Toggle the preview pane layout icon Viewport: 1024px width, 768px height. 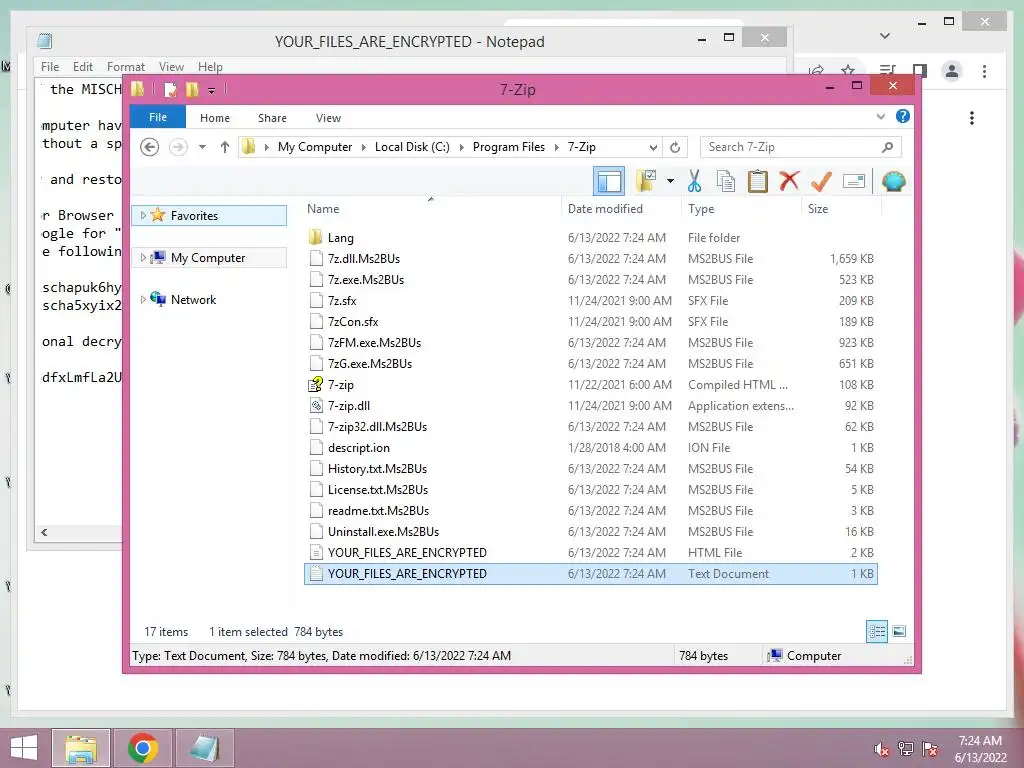coord(609,181)
